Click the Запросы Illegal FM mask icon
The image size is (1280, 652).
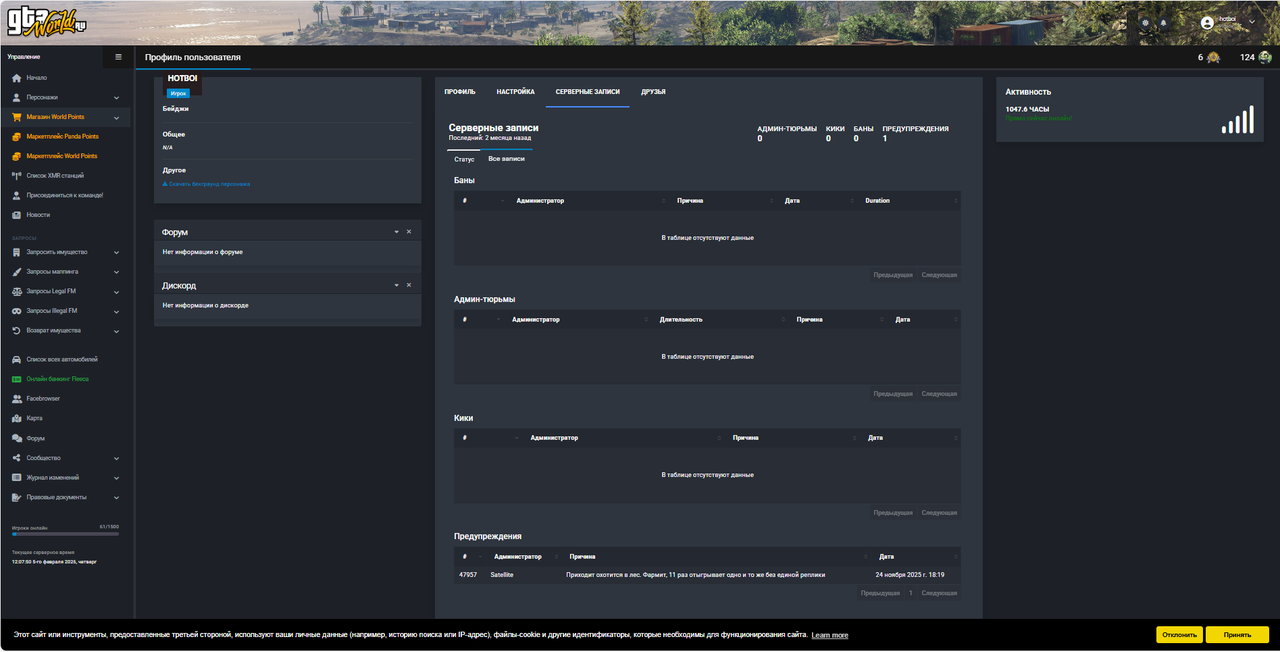[16, 311]
